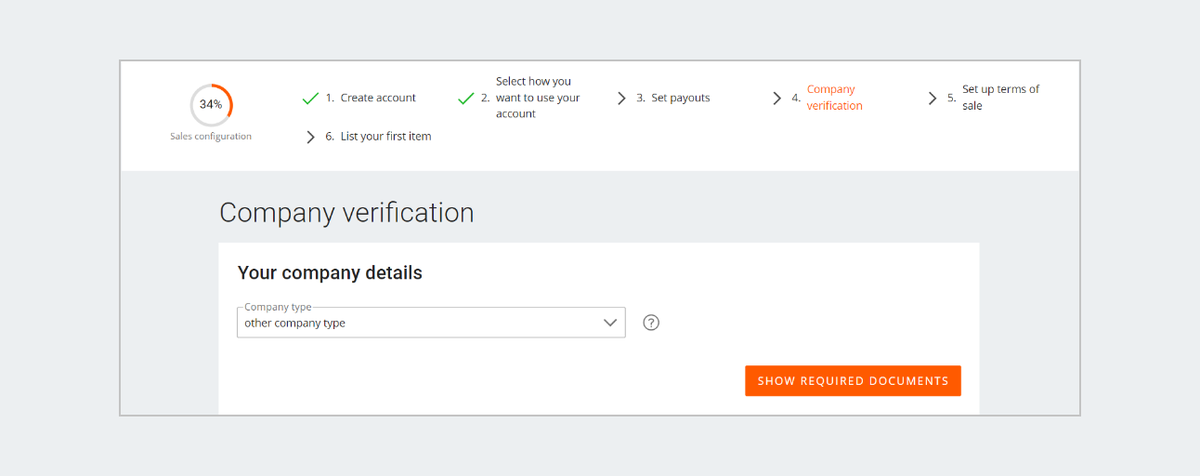Open the Company type dropdown
The image size is (1200, 476).
[x=420, y=323]
